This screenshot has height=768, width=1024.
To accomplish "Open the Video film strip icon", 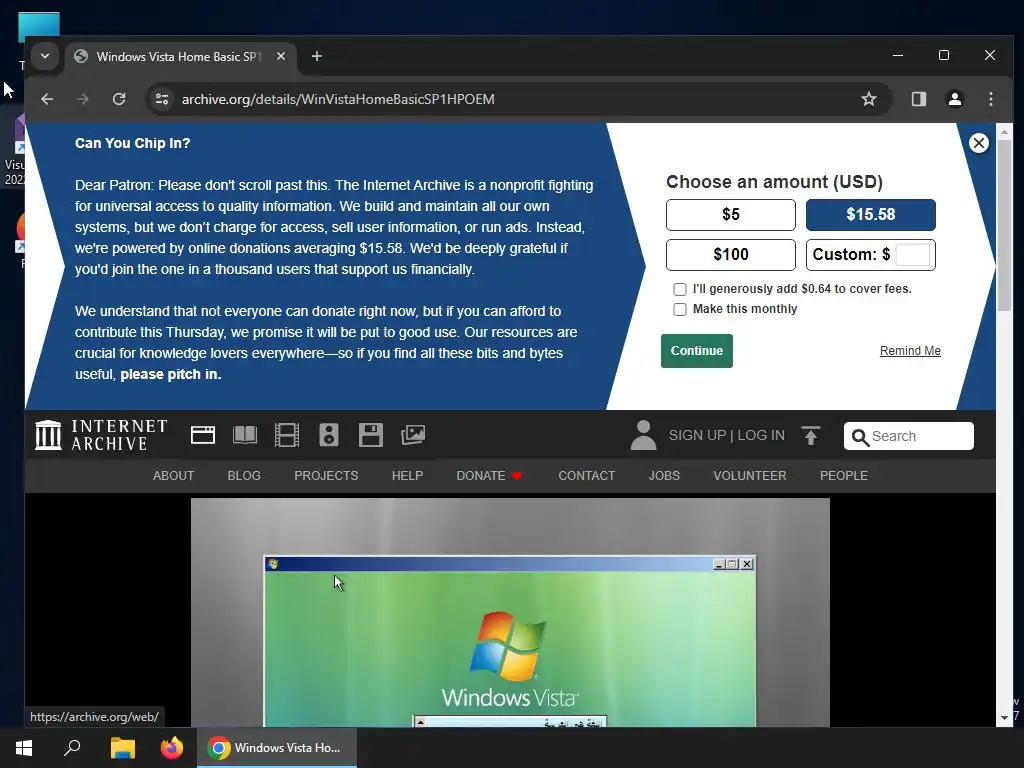I will point(287,435).
